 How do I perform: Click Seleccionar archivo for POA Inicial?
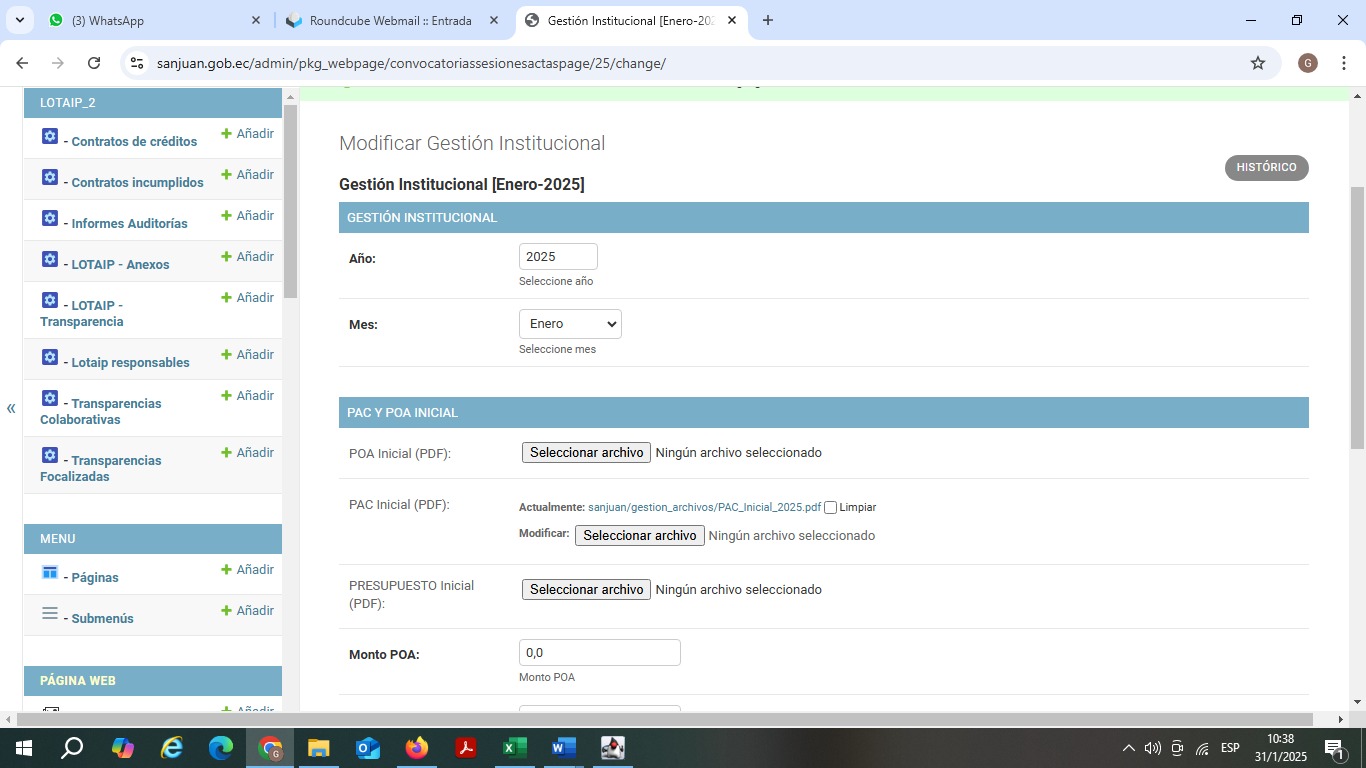[x=586, y=453]
